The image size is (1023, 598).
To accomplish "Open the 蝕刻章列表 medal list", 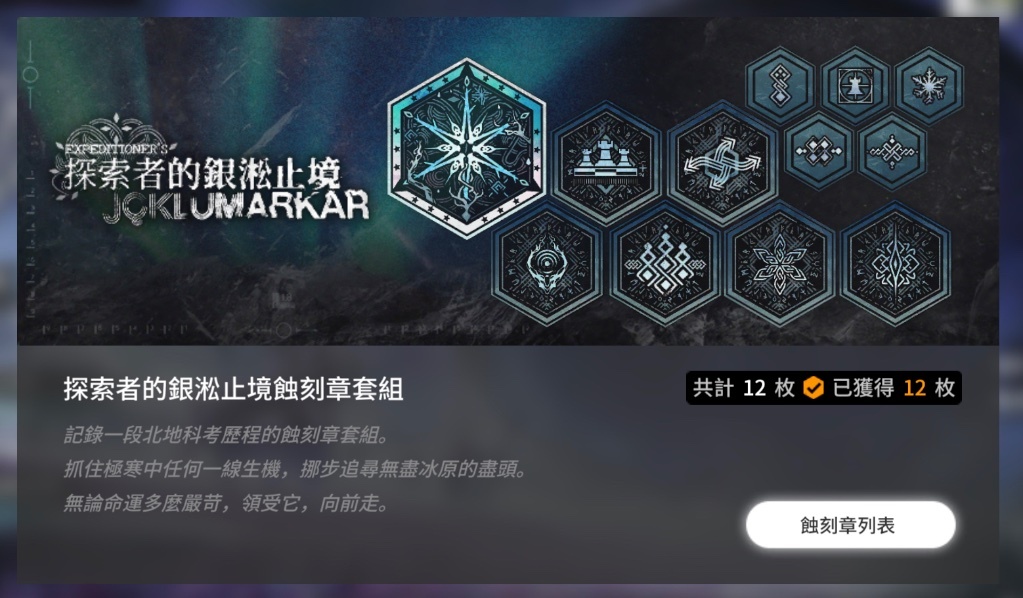I will click(850, 525).
